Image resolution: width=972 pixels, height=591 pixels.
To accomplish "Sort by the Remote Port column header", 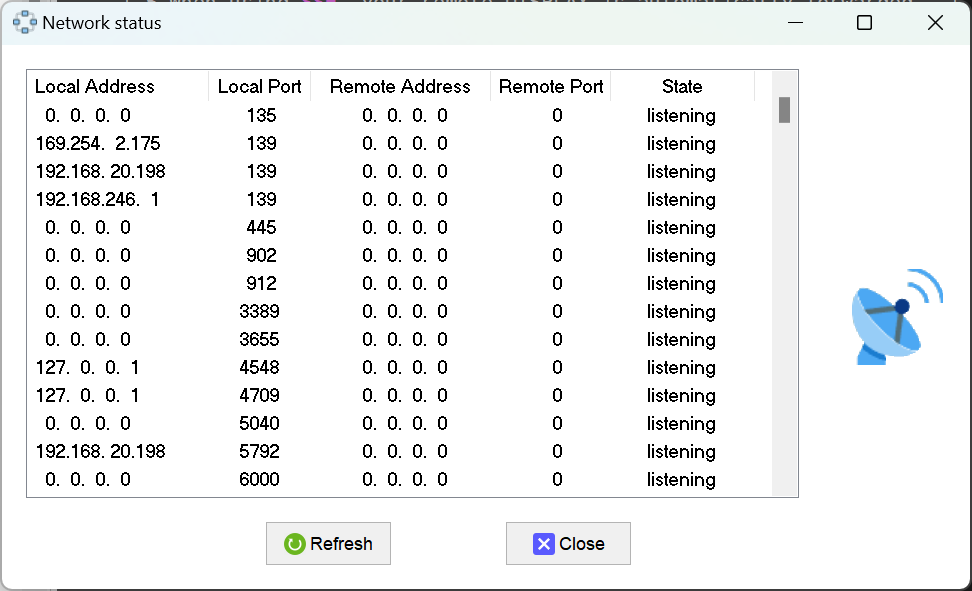I will [550, 87].
